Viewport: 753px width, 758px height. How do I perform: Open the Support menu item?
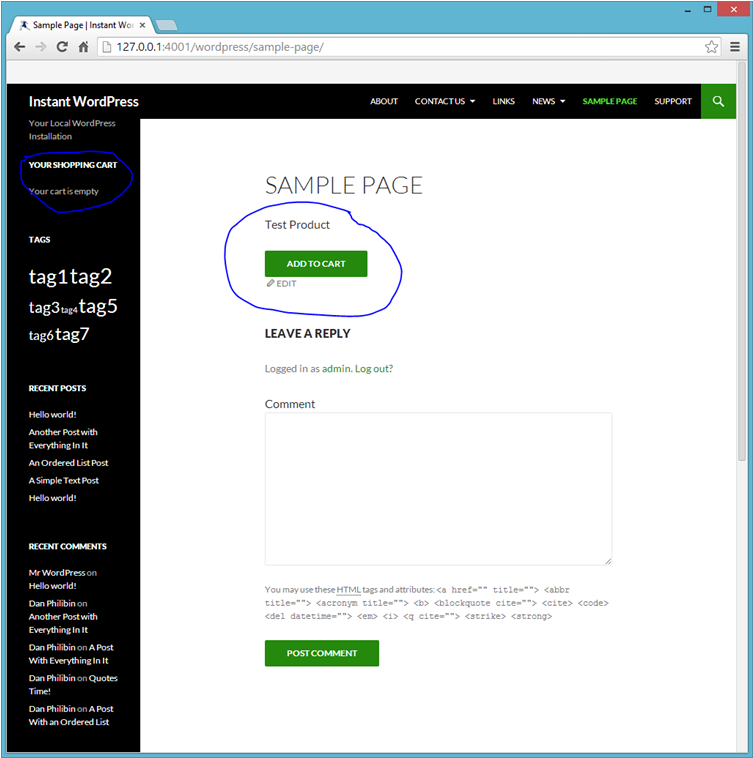pos(673,101)
